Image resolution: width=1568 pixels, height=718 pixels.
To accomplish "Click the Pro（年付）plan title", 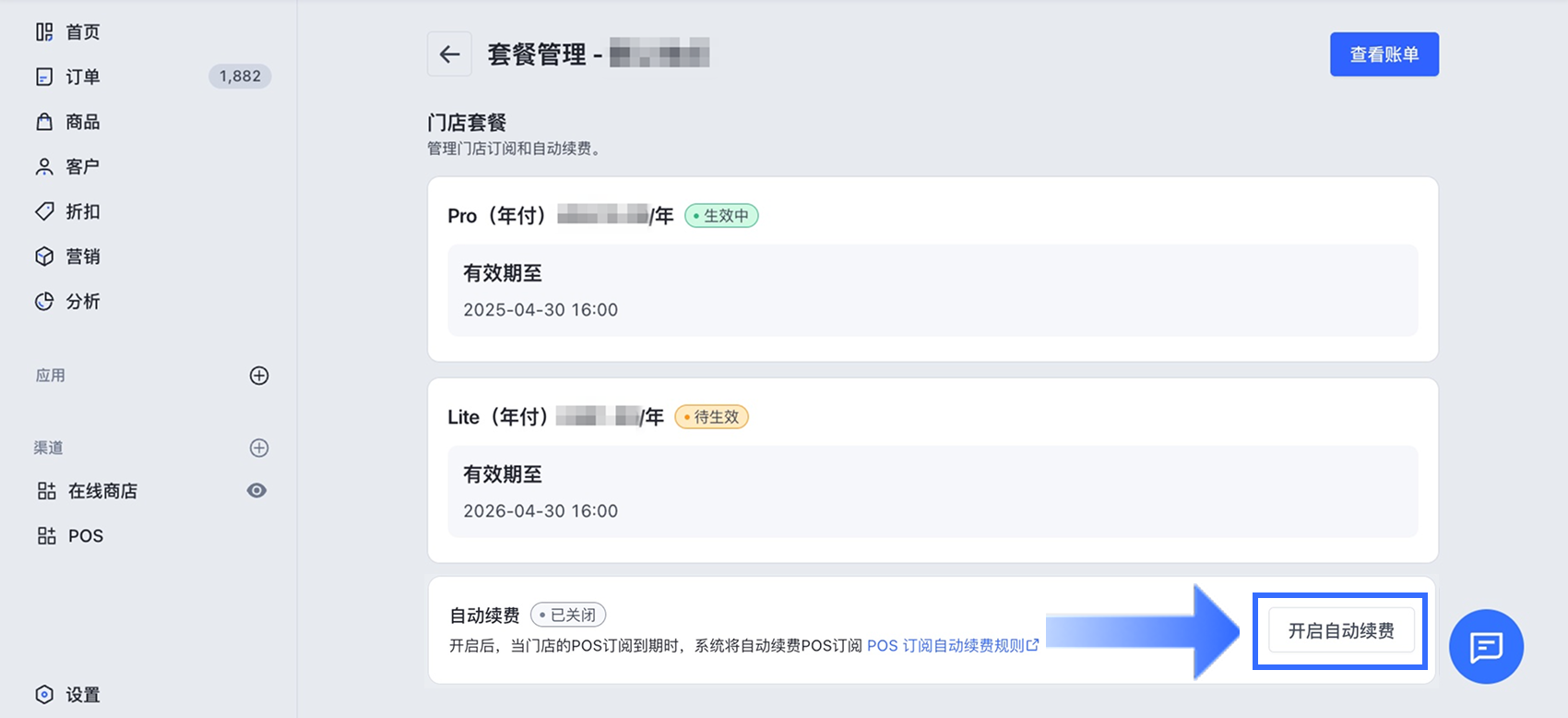I will click(x=499, y=216).
